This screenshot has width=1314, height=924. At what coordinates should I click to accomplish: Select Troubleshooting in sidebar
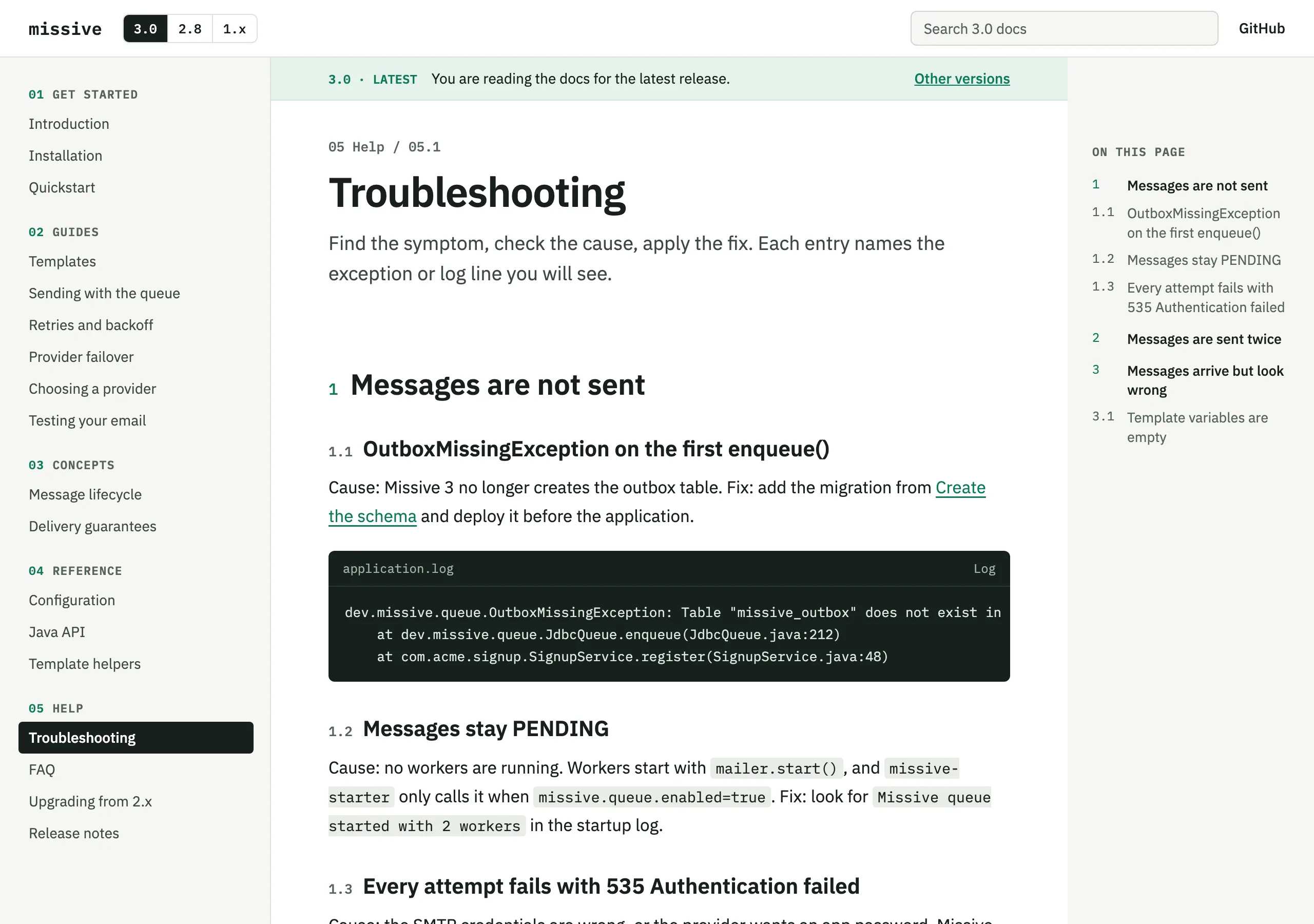(136, 738)
